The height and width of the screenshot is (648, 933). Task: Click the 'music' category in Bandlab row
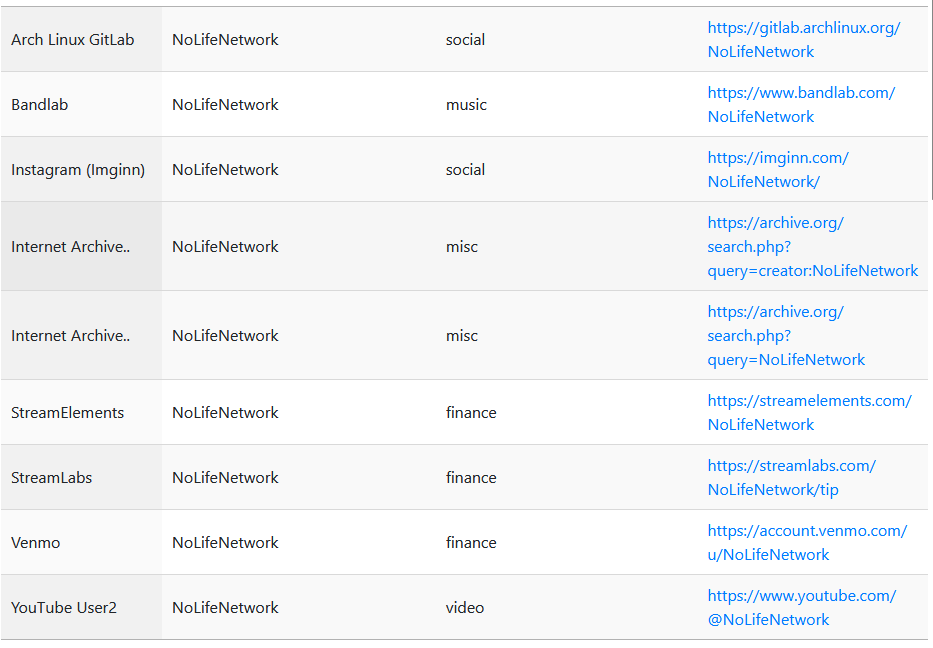pyautogui.click(x=466, y=105)
